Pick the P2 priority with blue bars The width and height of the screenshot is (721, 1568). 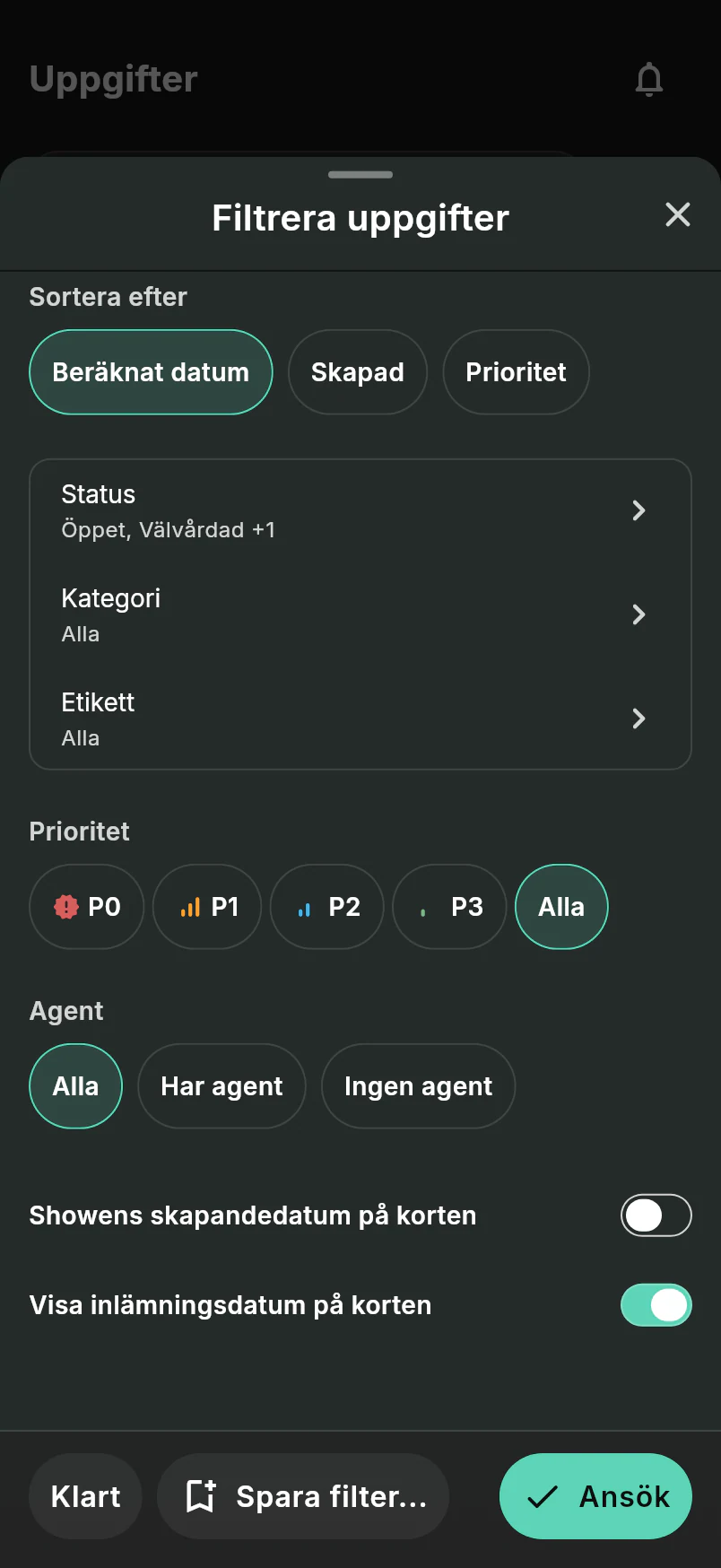(327, 907)
